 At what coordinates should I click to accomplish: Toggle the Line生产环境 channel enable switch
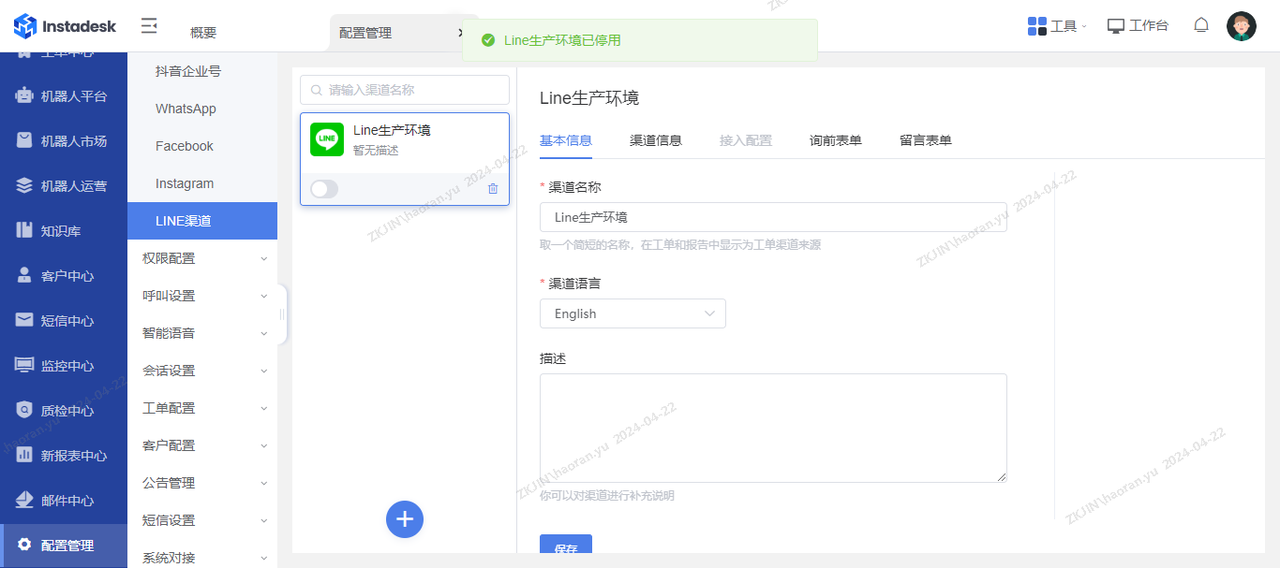(324, 189)
